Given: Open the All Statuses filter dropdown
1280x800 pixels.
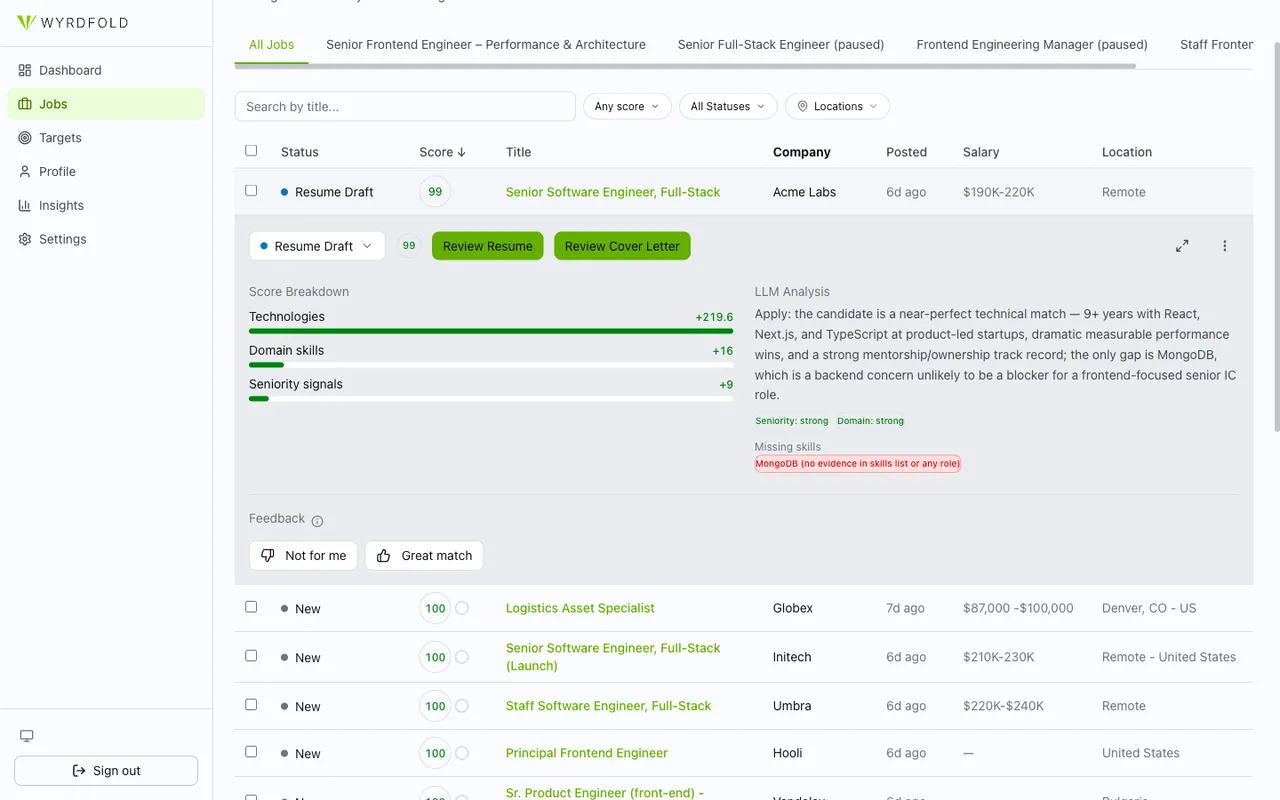Looking at the screenshot, I should [x=728, y=106].
